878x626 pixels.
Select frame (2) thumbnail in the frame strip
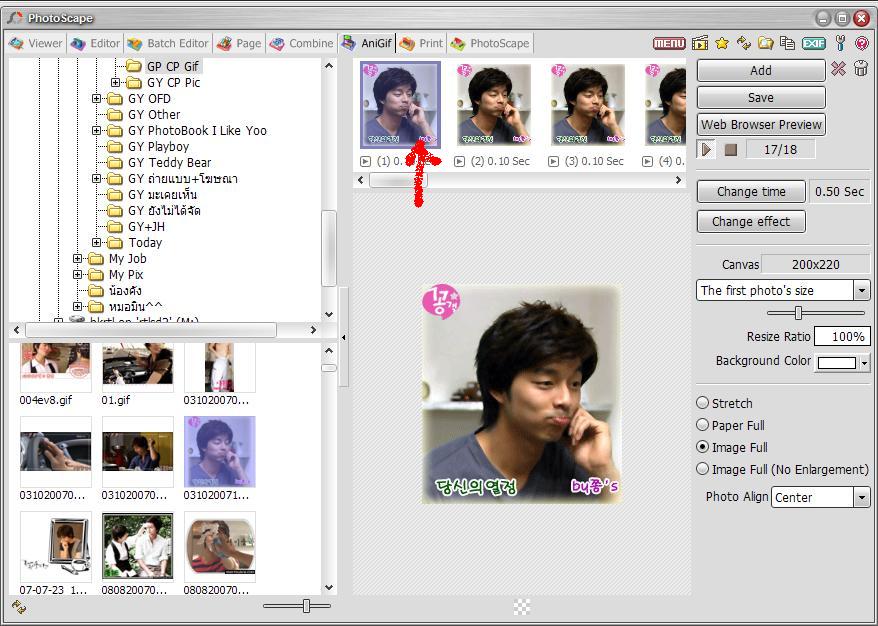click(x=493, y=105)
